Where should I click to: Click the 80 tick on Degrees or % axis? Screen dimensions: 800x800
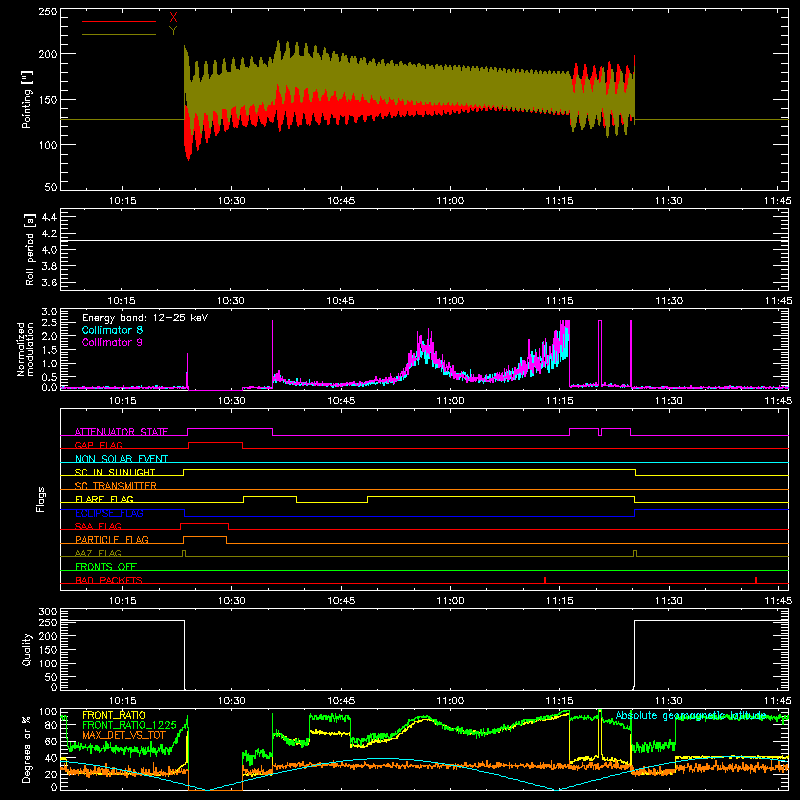click(51, 725)
